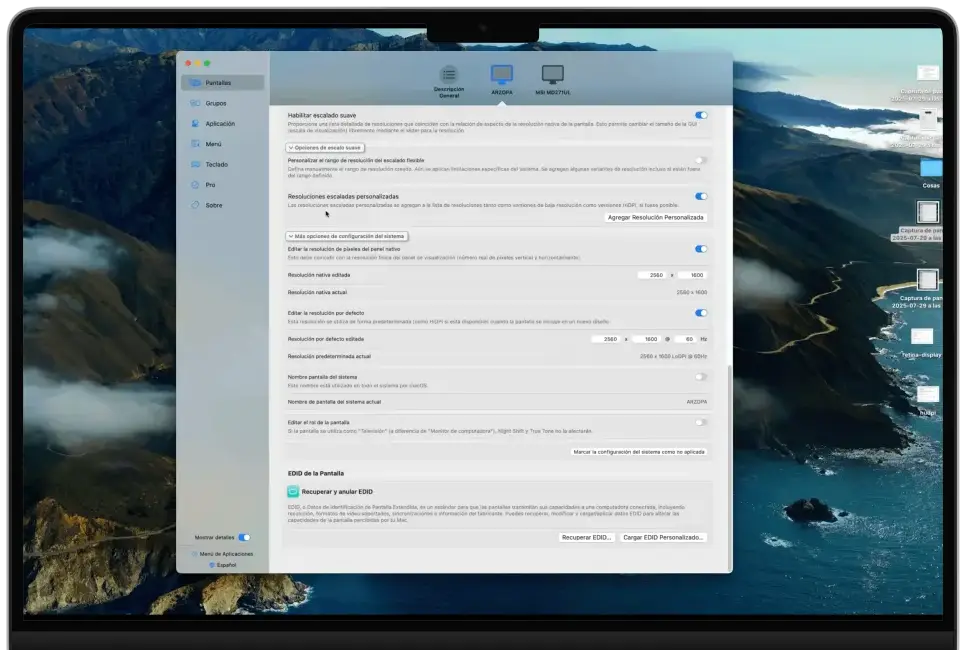
Task: Select the Aplicación sidebar icon
Action: 196,124
